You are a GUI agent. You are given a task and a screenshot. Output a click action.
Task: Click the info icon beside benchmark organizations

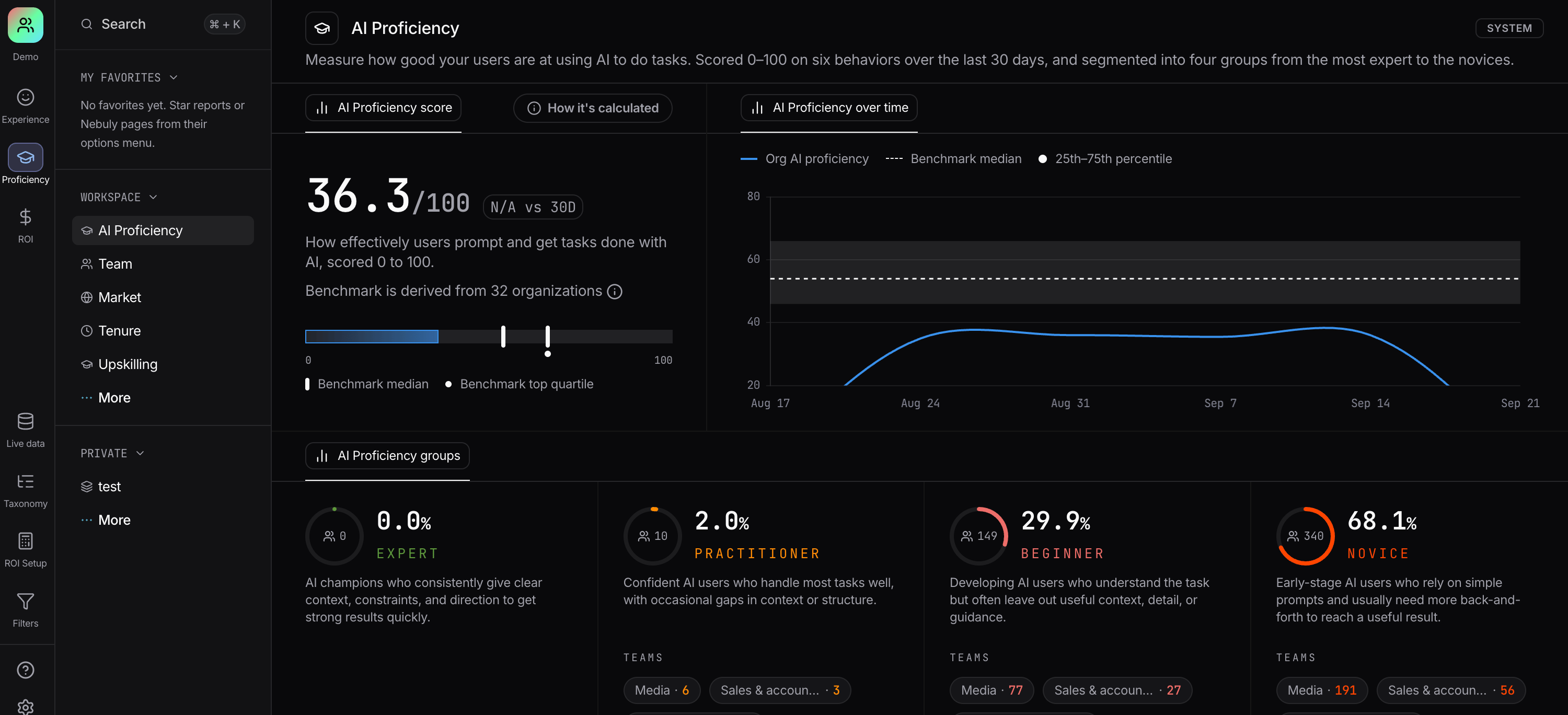(x=615, y=292)
